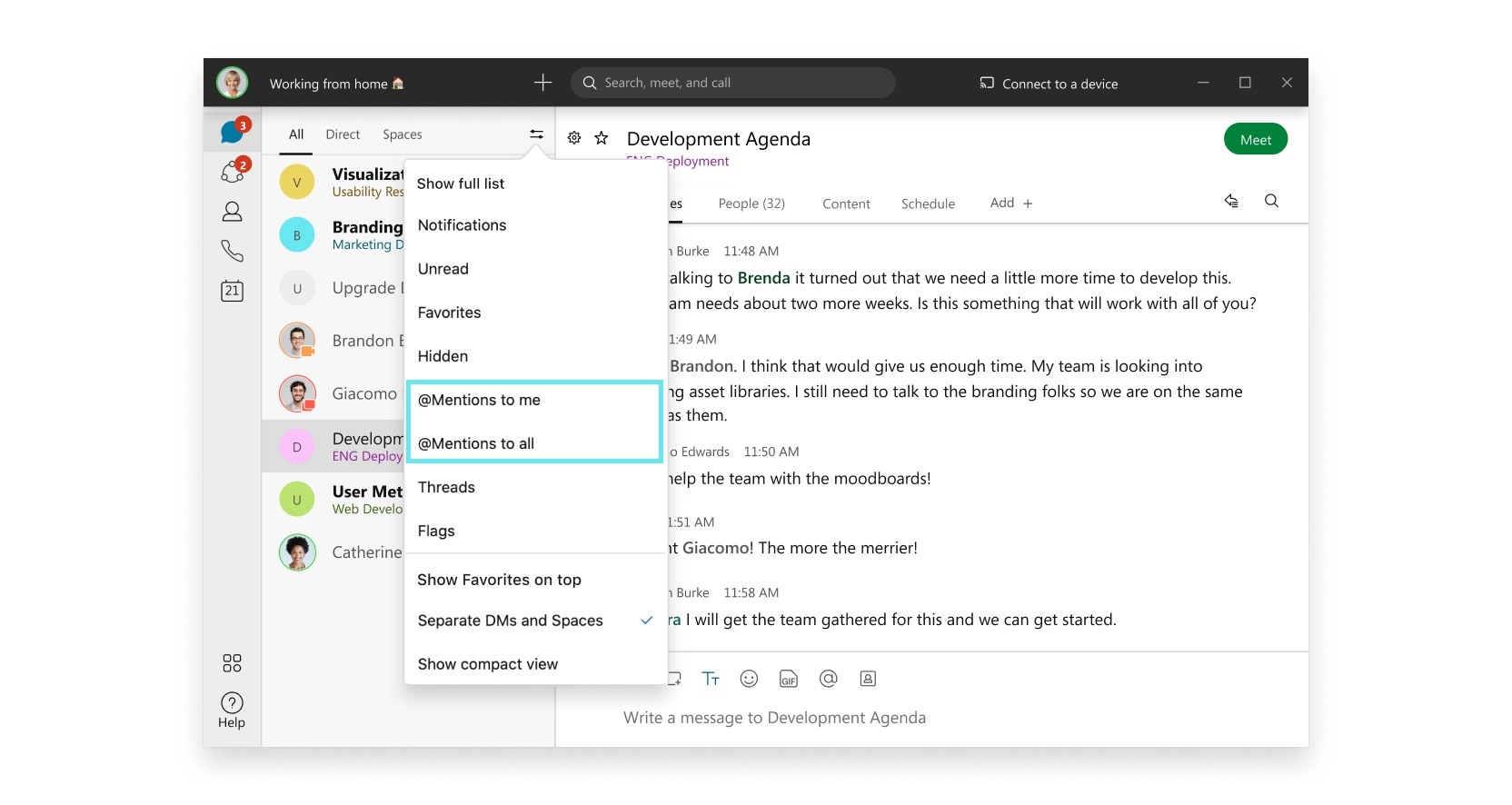
Task: Toggle Separate DMs and Spaces option
Action: pyautogui.click(x=536, y=621)
